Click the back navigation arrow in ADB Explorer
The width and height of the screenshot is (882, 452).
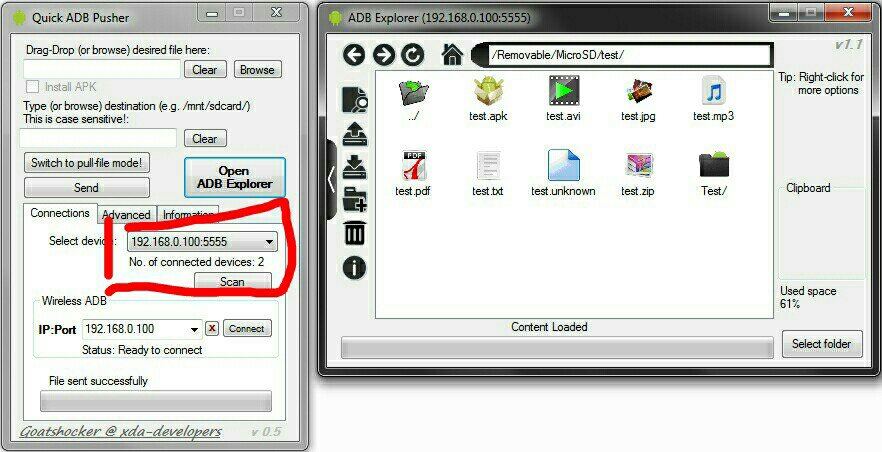coord(354,55)
